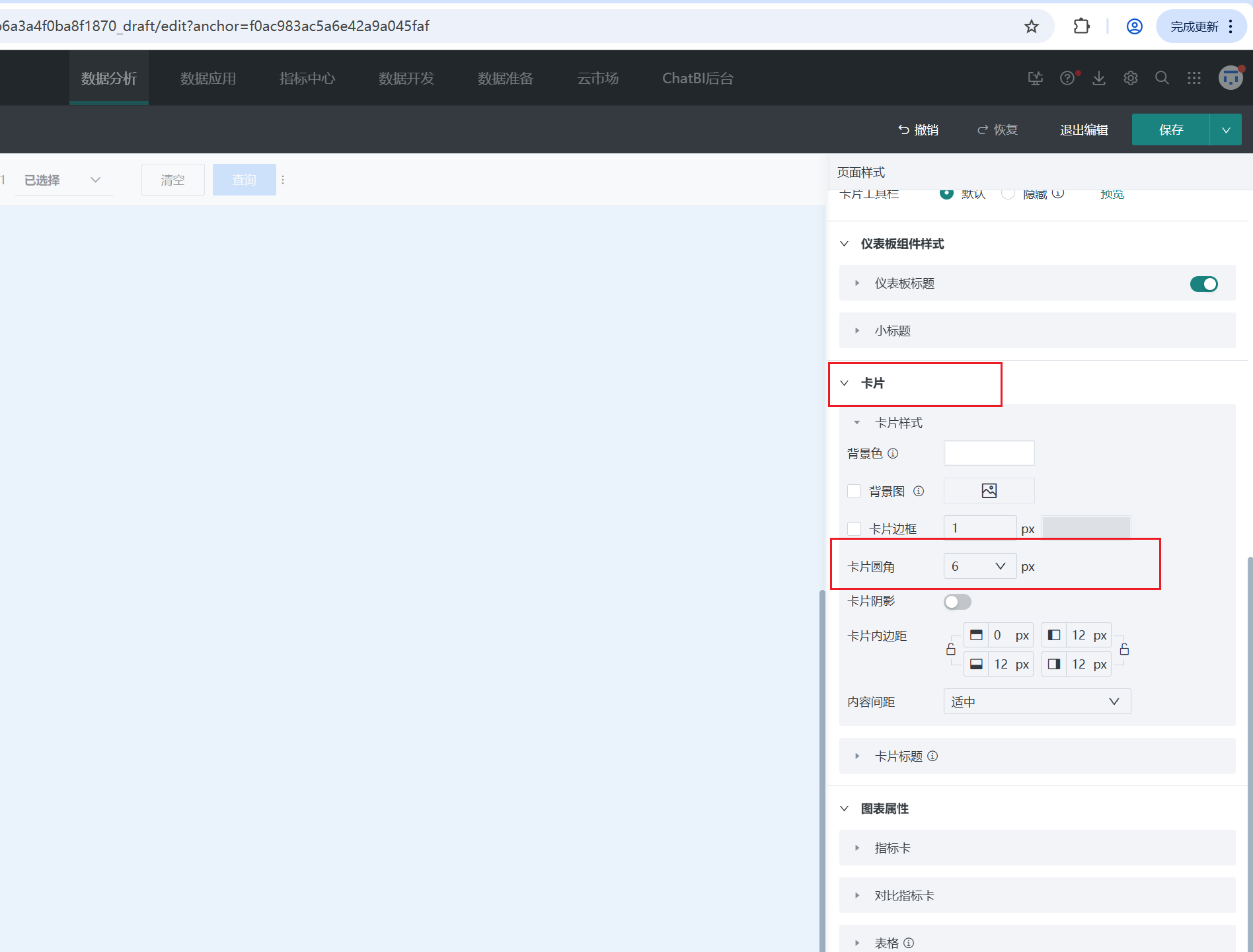Open the browser extensions puzzle icon
The width and height of the screenshot is (1253, 952).
click(1081, 26)
